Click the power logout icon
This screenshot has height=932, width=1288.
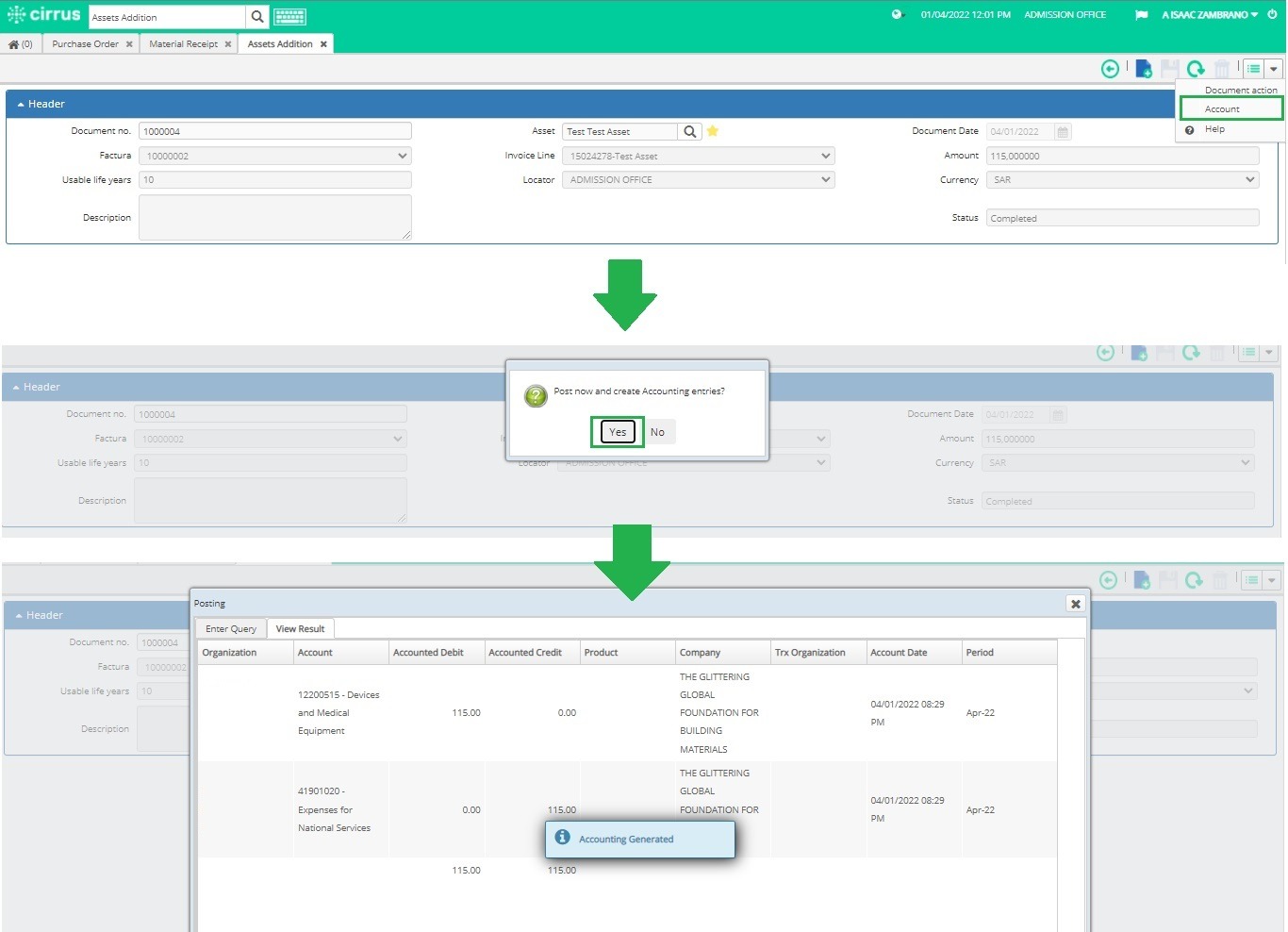[x=1272, y=15]
